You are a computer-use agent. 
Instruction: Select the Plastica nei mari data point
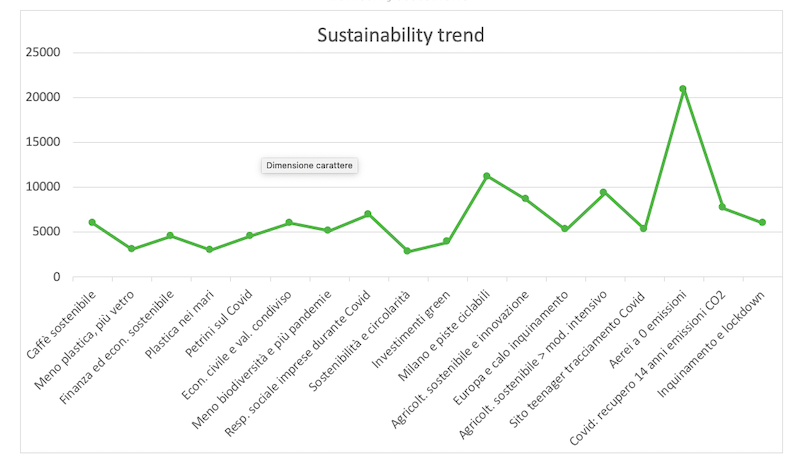[210, 249]
